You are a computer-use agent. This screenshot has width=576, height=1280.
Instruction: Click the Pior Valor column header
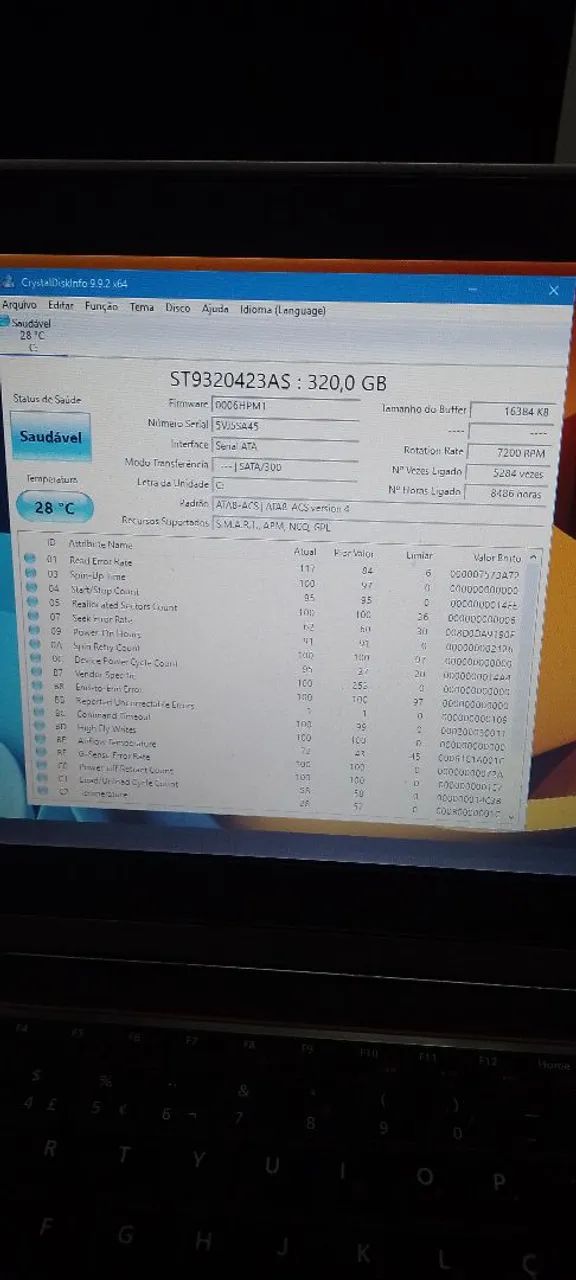[353, 552]
